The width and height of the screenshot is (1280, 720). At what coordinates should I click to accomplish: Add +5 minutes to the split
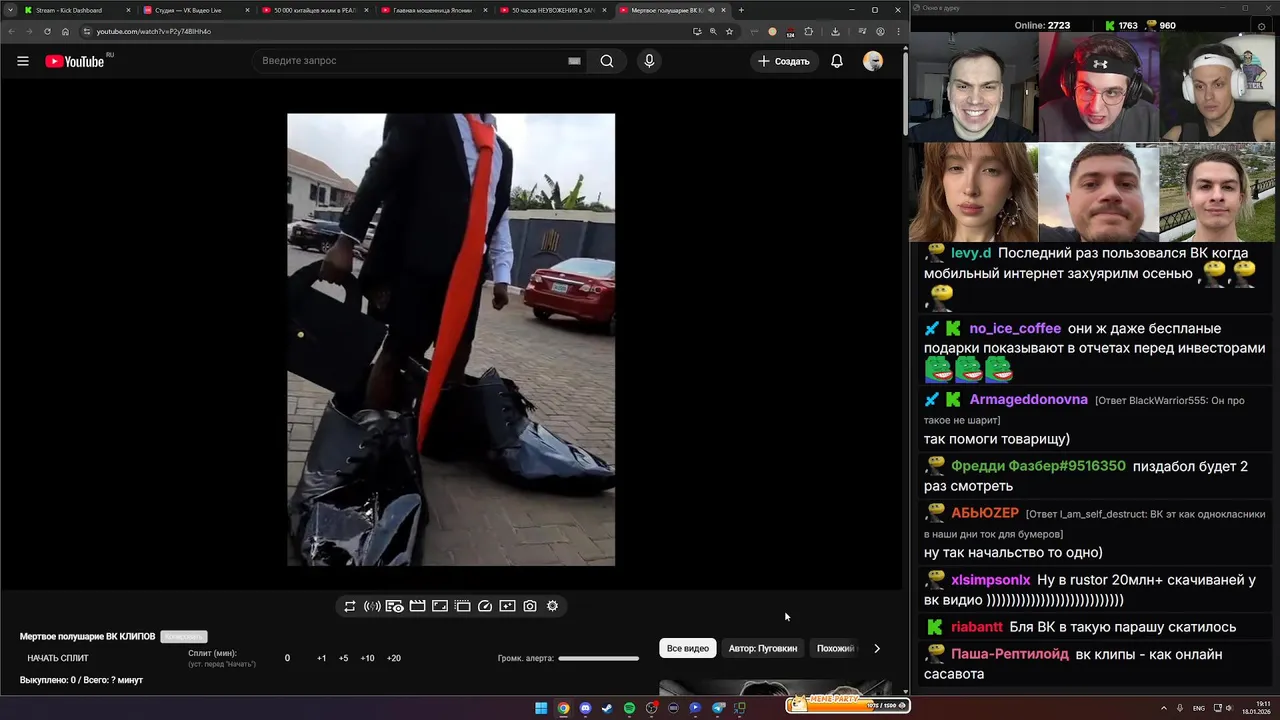click(344, 658)
